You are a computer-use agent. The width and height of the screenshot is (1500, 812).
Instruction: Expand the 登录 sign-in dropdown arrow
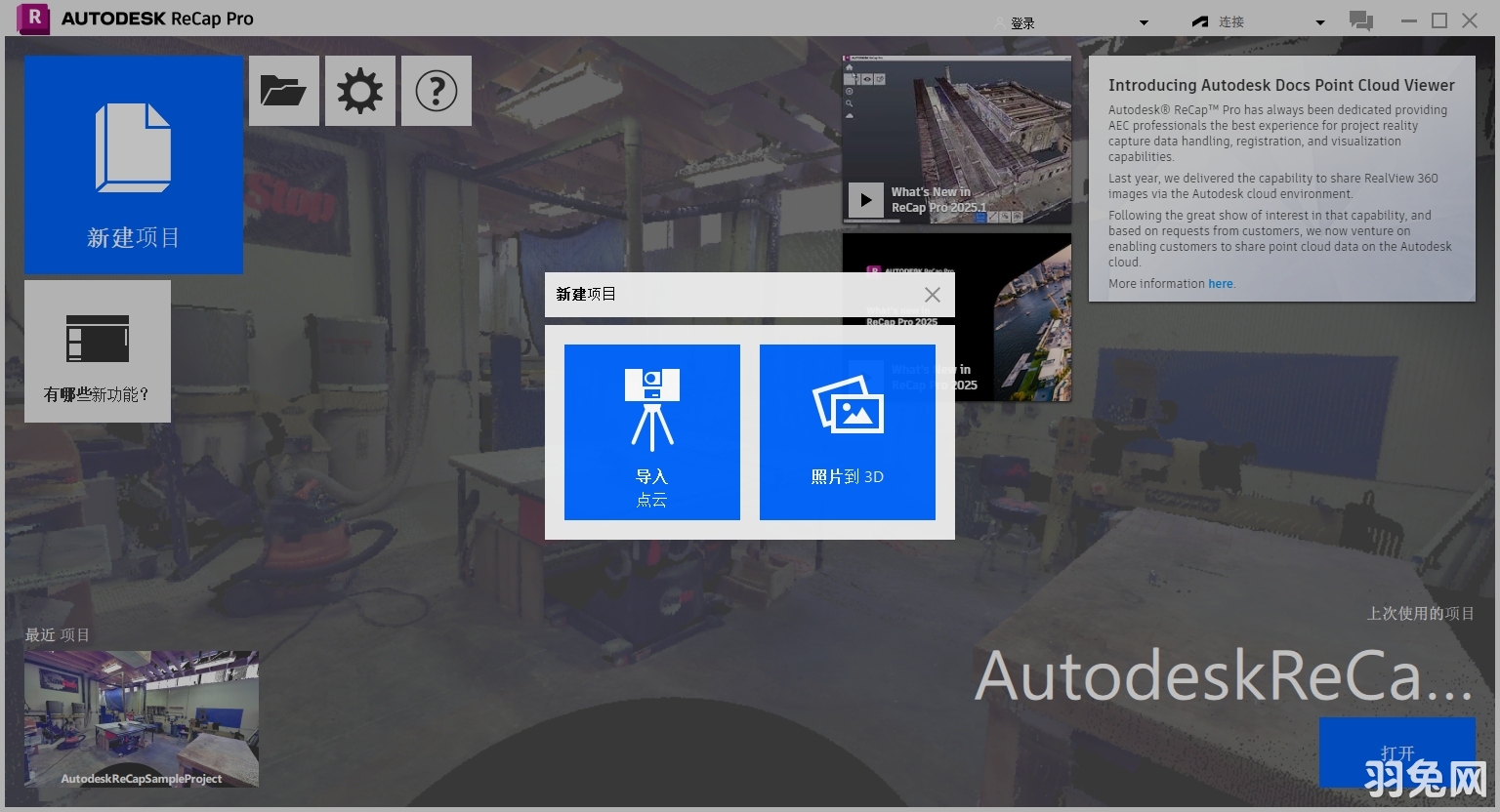[1143, 21]
